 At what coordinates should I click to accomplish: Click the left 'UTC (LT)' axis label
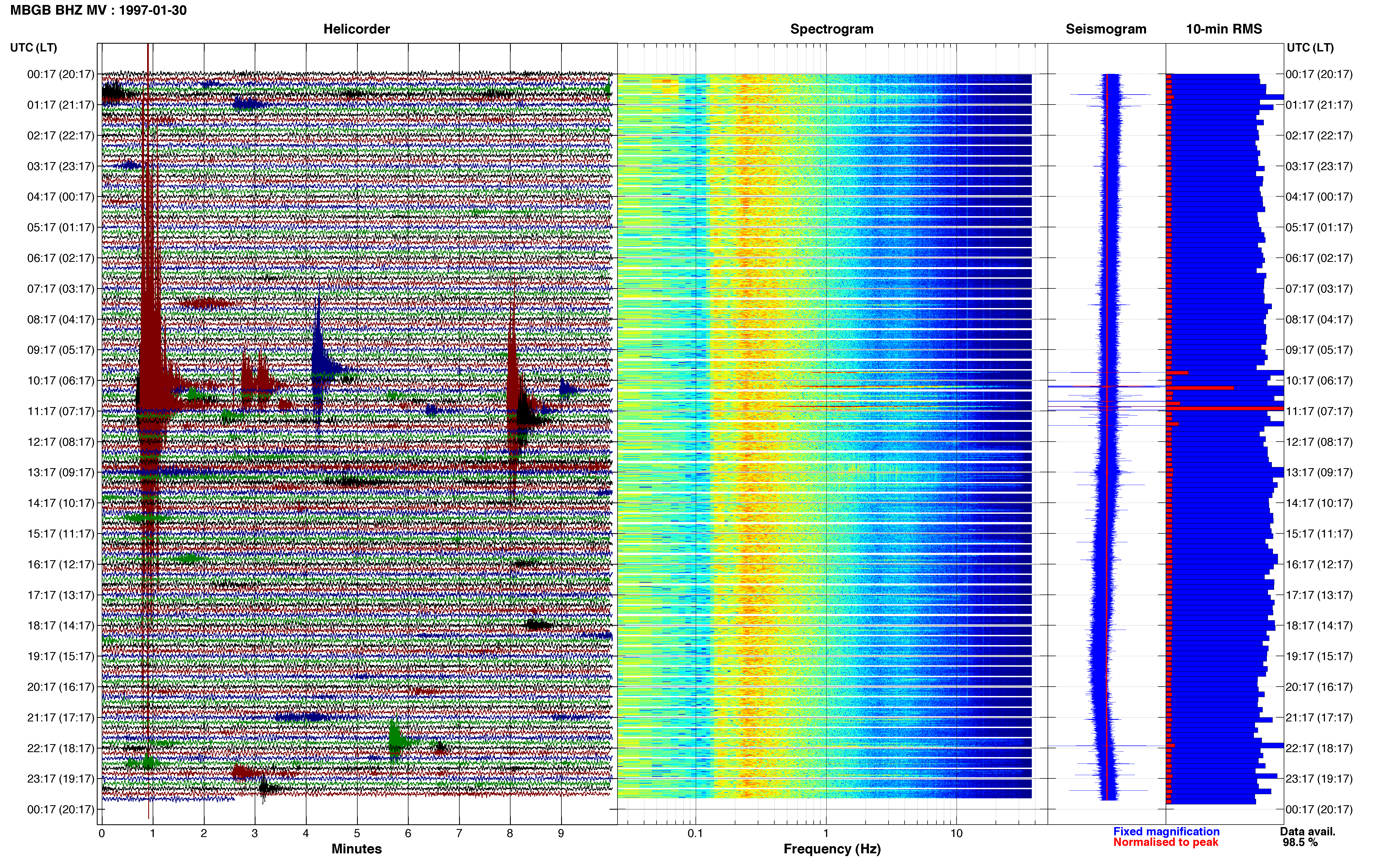point(34,47)
